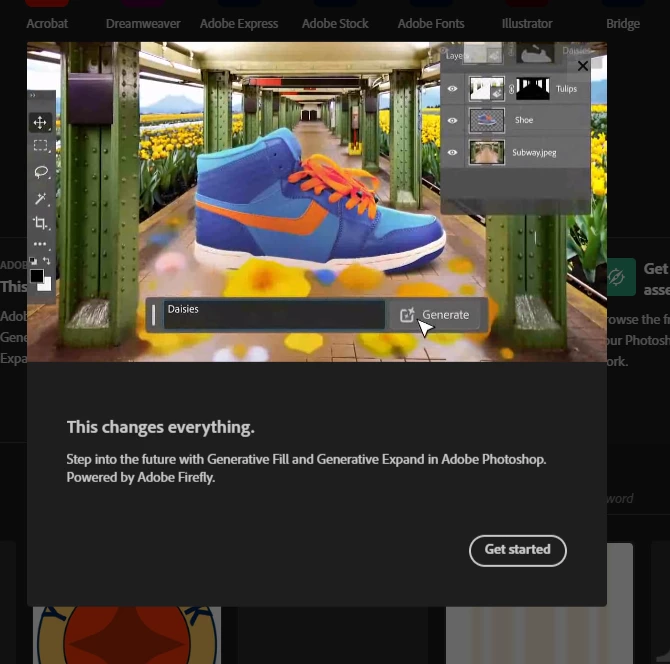This screenshot has width=670, height=664.
Task: Click the default colors icon
Action: (x=33, y=261)
